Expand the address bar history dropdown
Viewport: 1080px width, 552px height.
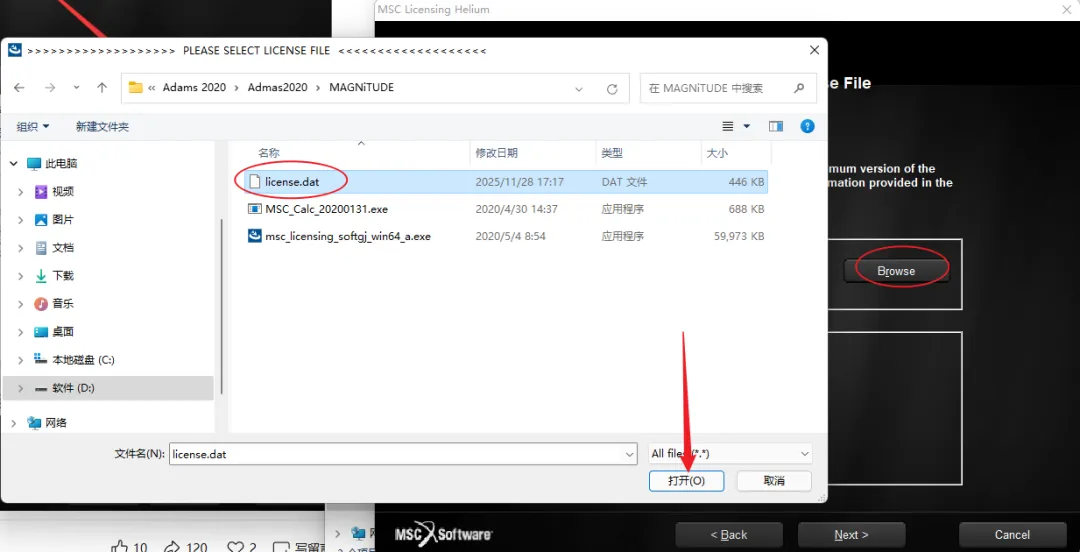[x=579, y=89]
